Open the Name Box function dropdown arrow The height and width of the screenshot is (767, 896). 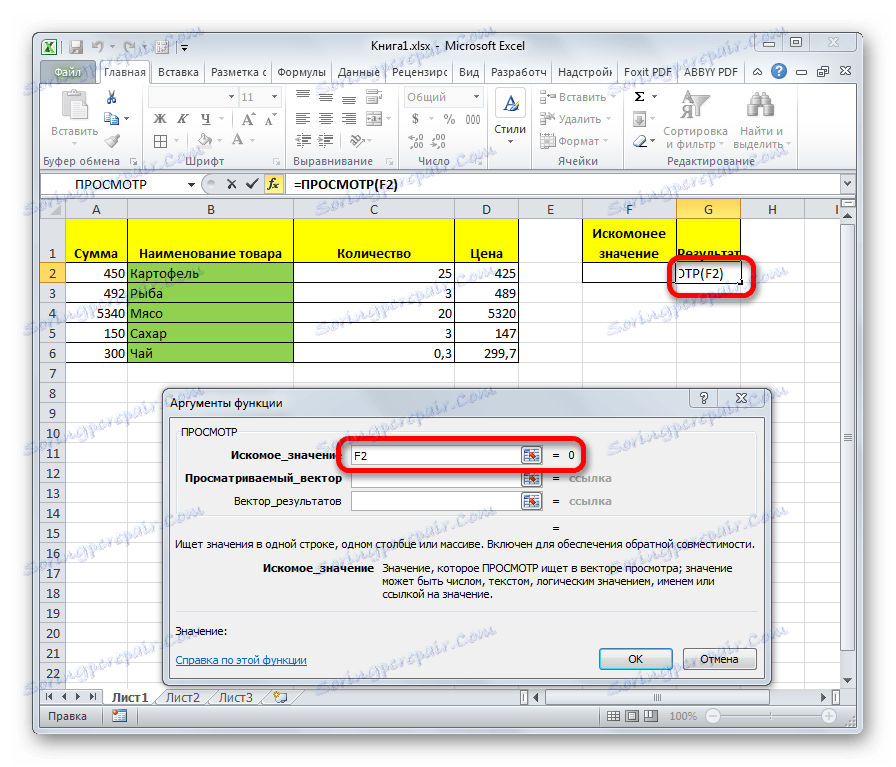click(191, 185)
